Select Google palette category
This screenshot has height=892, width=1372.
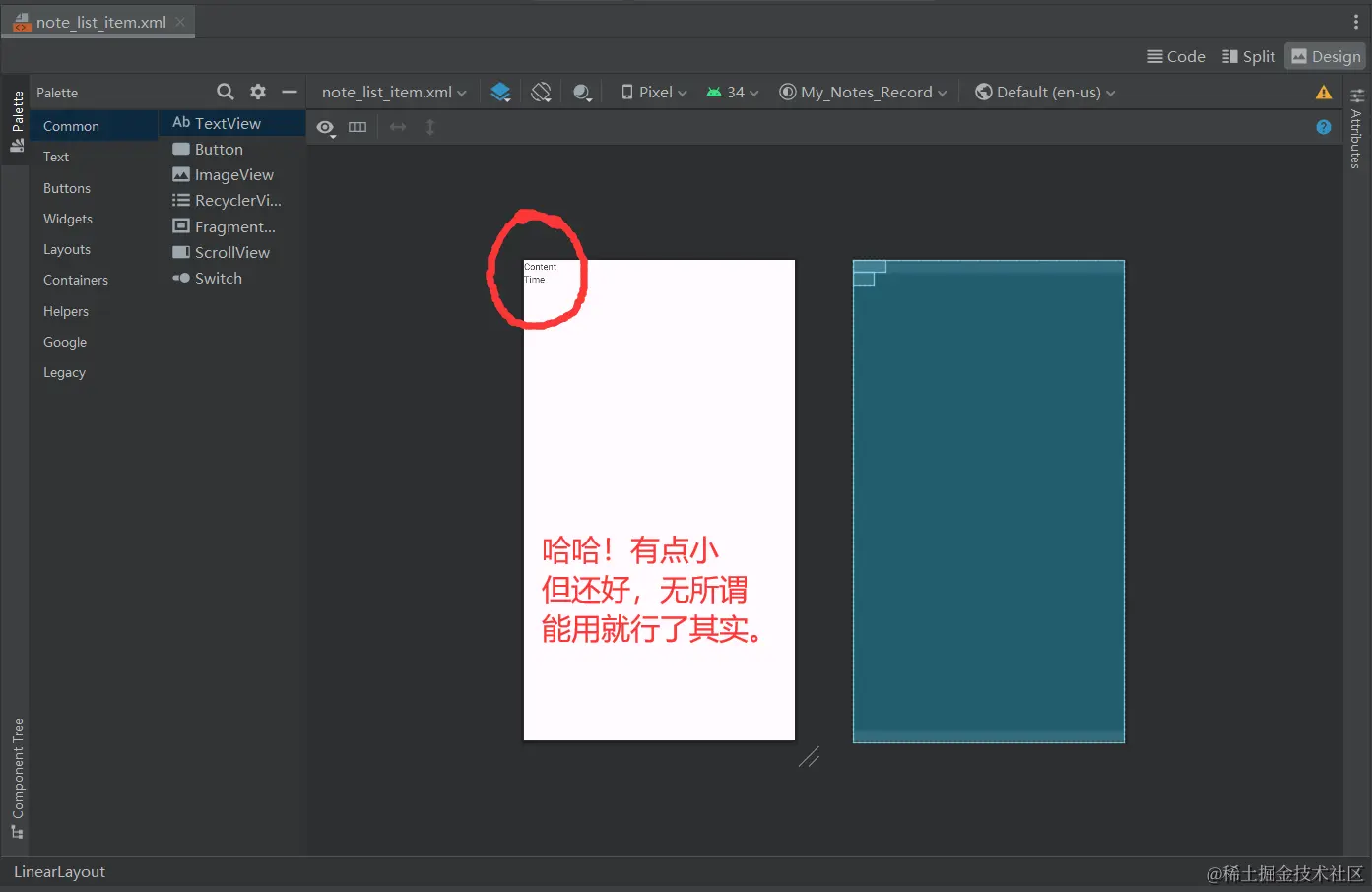point(94,342)
